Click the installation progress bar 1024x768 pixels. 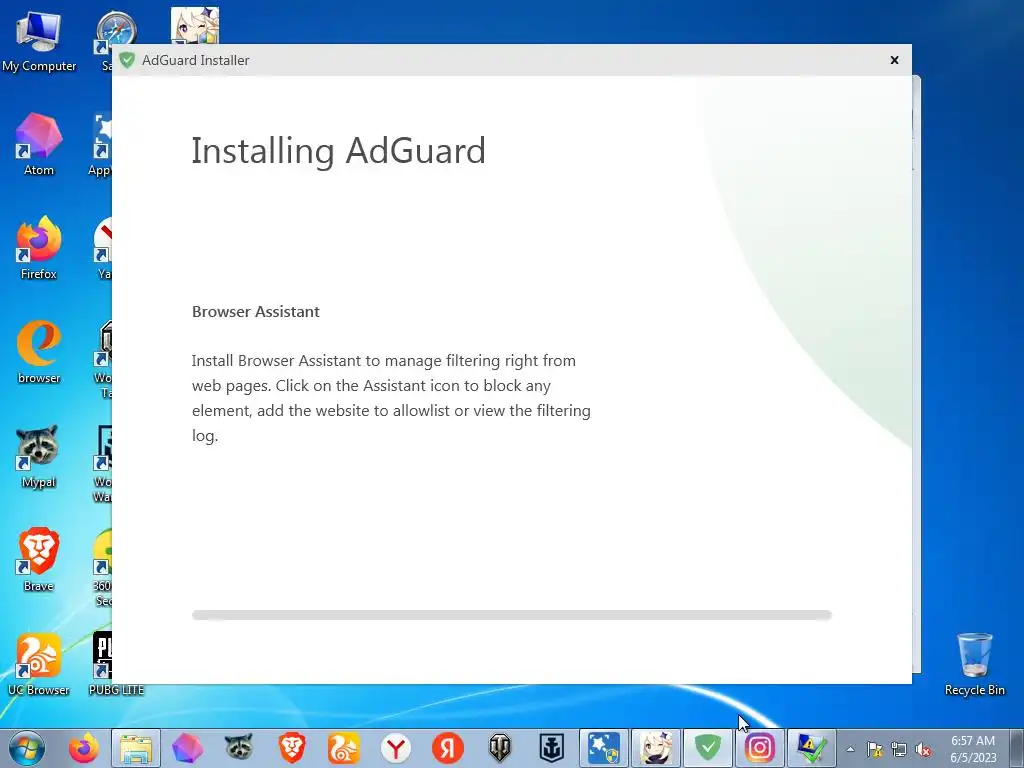pos(511,615)
